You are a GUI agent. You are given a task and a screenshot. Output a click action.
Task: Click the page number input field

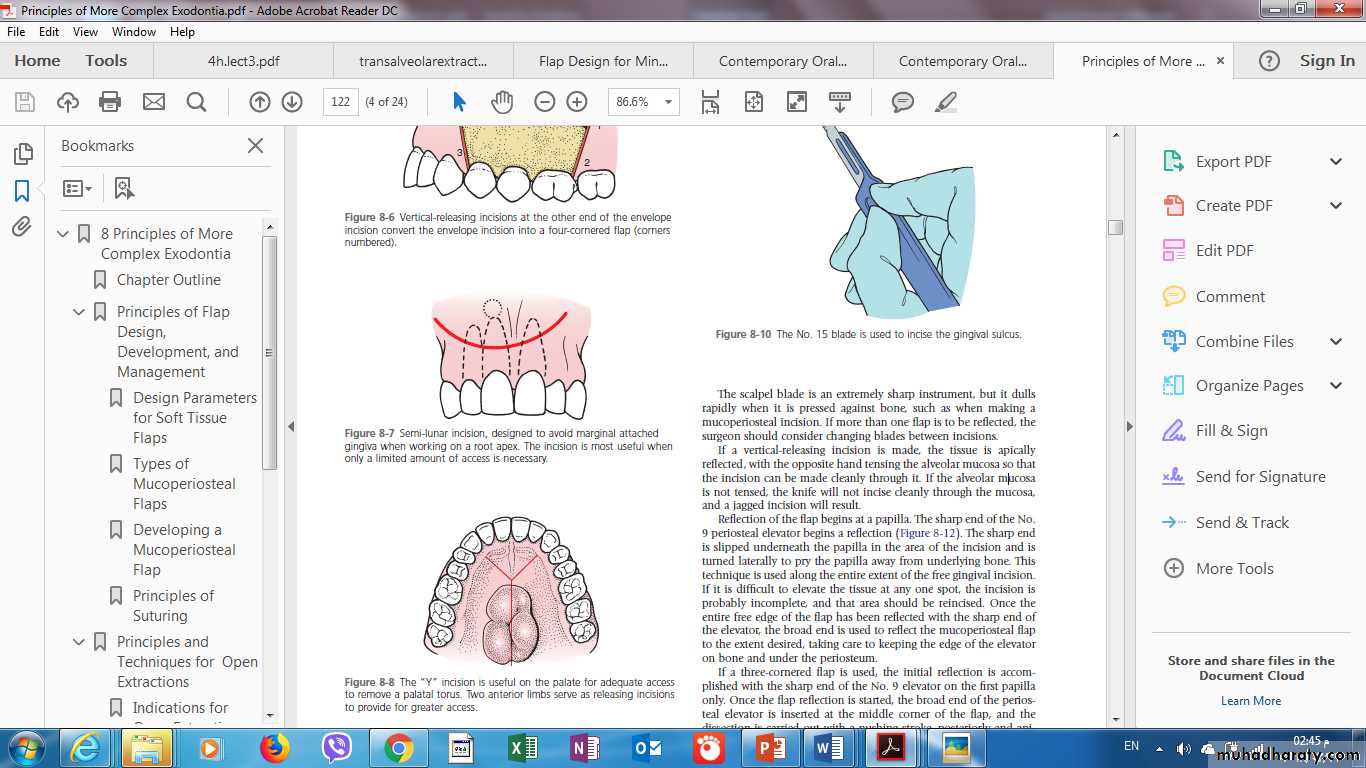(341, 102)
